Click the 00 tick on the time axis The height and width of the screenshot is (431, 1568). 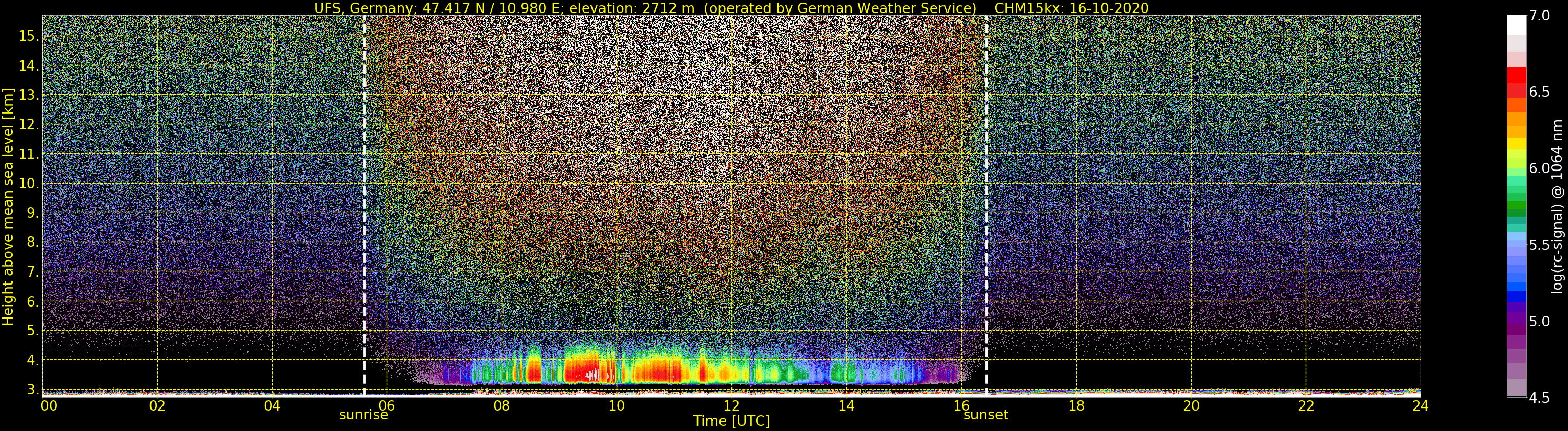(x=48, y=405)
